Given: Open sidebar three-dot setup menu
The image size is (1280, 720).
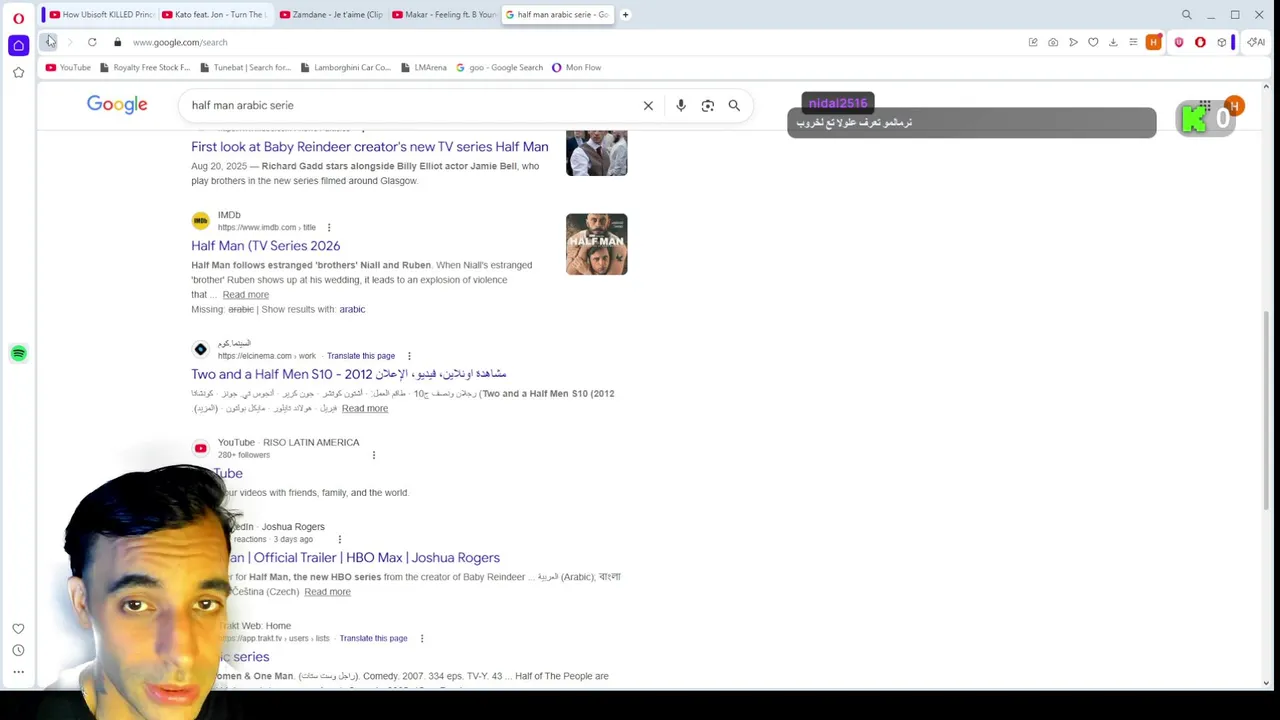Looking at the screenshot, I should 18,672.
